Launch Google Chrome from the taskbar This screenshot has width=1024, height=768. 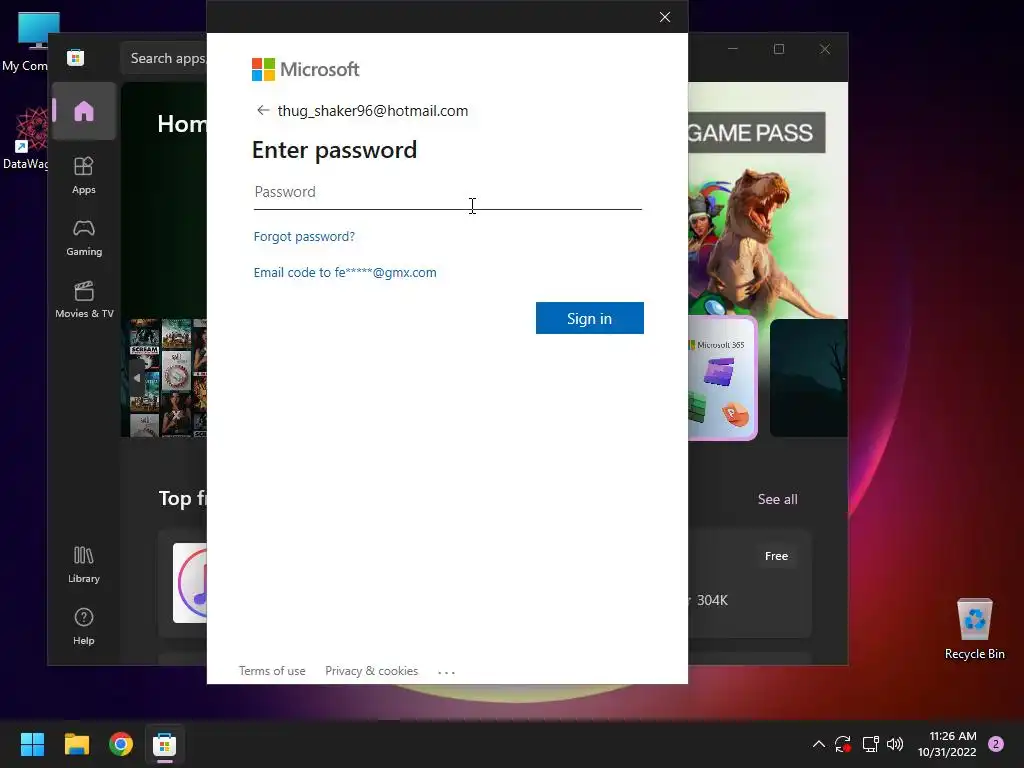pyautogui.click(x=121, y=744)
